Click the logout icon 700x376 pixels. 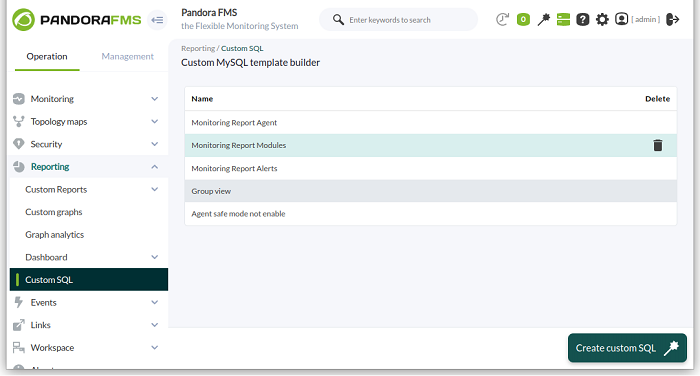click(672, 19)
